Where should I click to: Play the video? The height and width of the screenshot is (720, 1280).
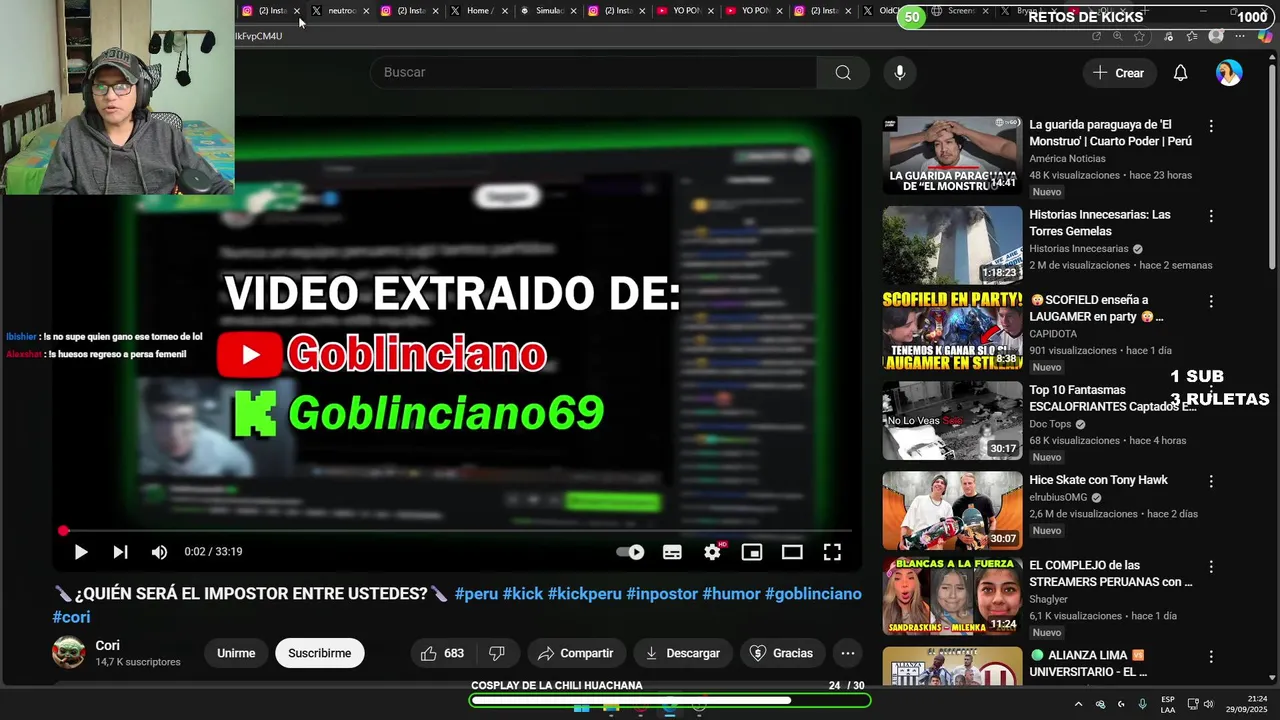click(81, 552)
